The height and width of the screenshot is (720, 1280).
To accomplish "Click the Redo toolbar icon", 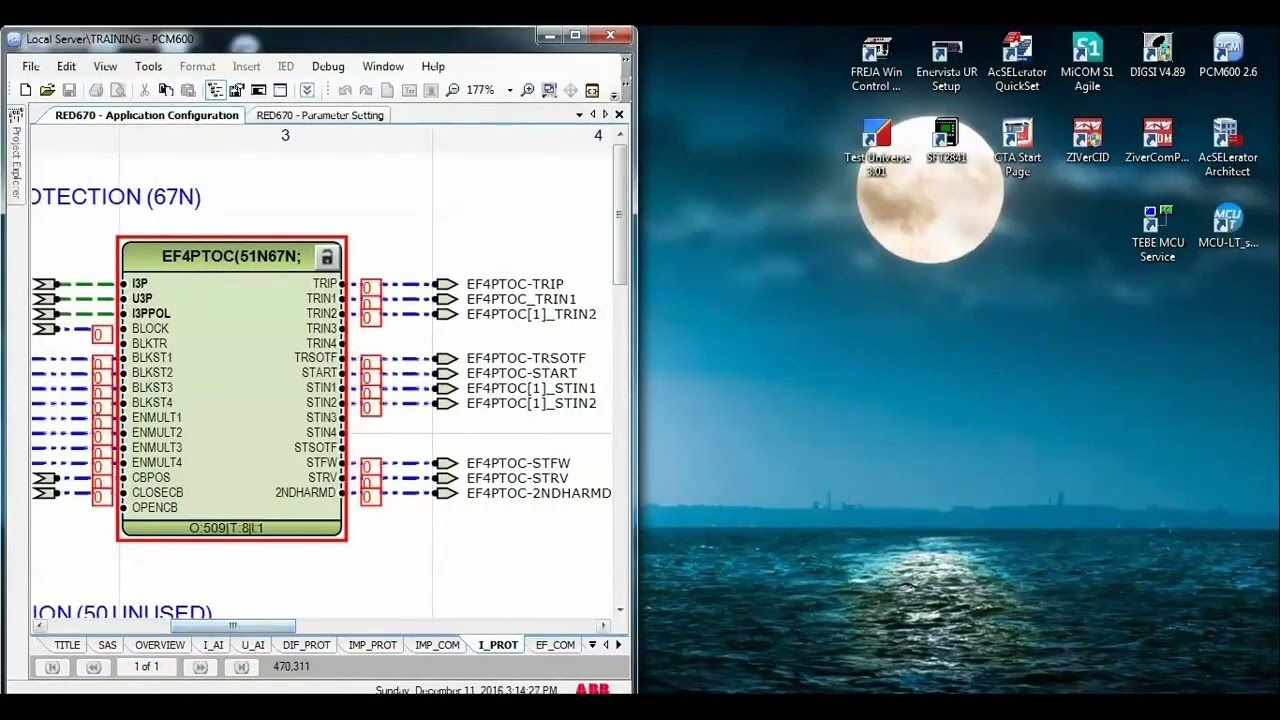I will pos(366,90).
